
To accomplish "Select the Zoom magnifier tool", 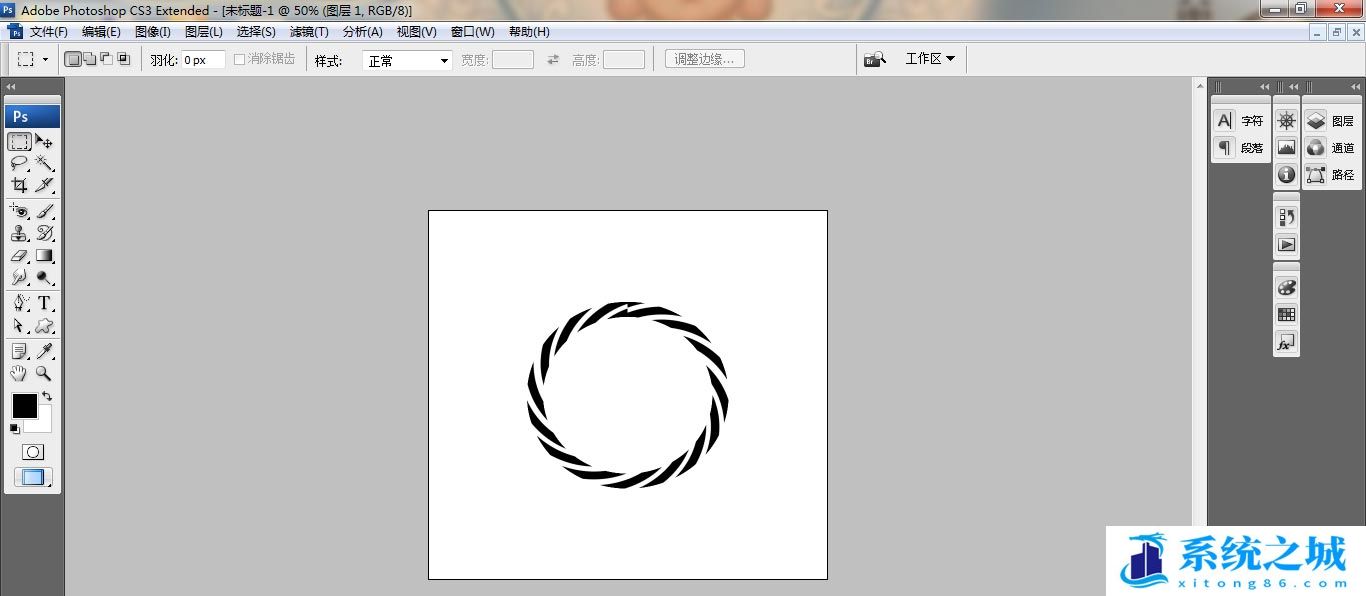I will [44, 373].
